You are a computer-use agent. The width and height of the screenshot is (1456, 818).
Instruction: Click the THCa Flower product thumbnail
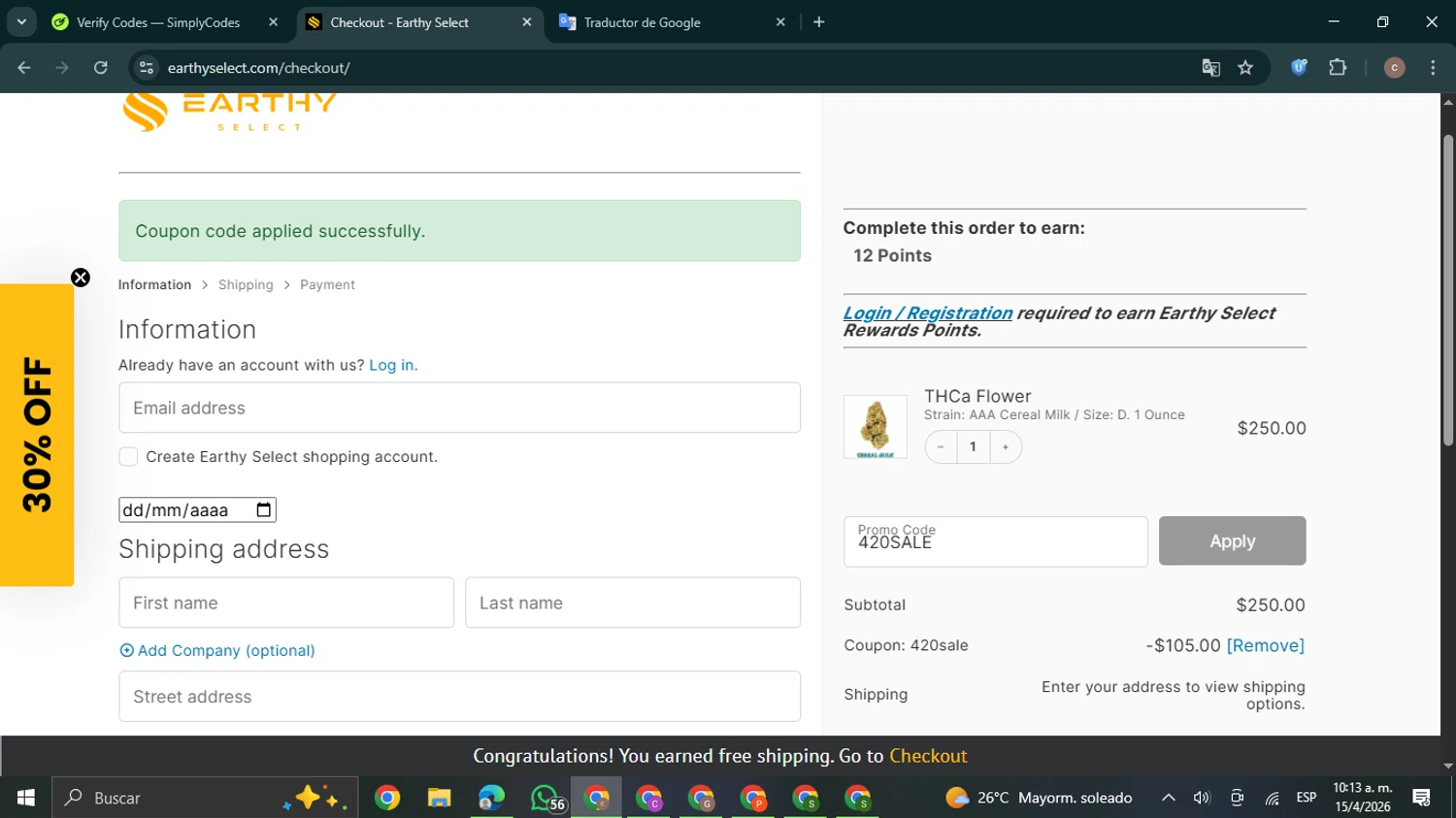click(876, 427)
